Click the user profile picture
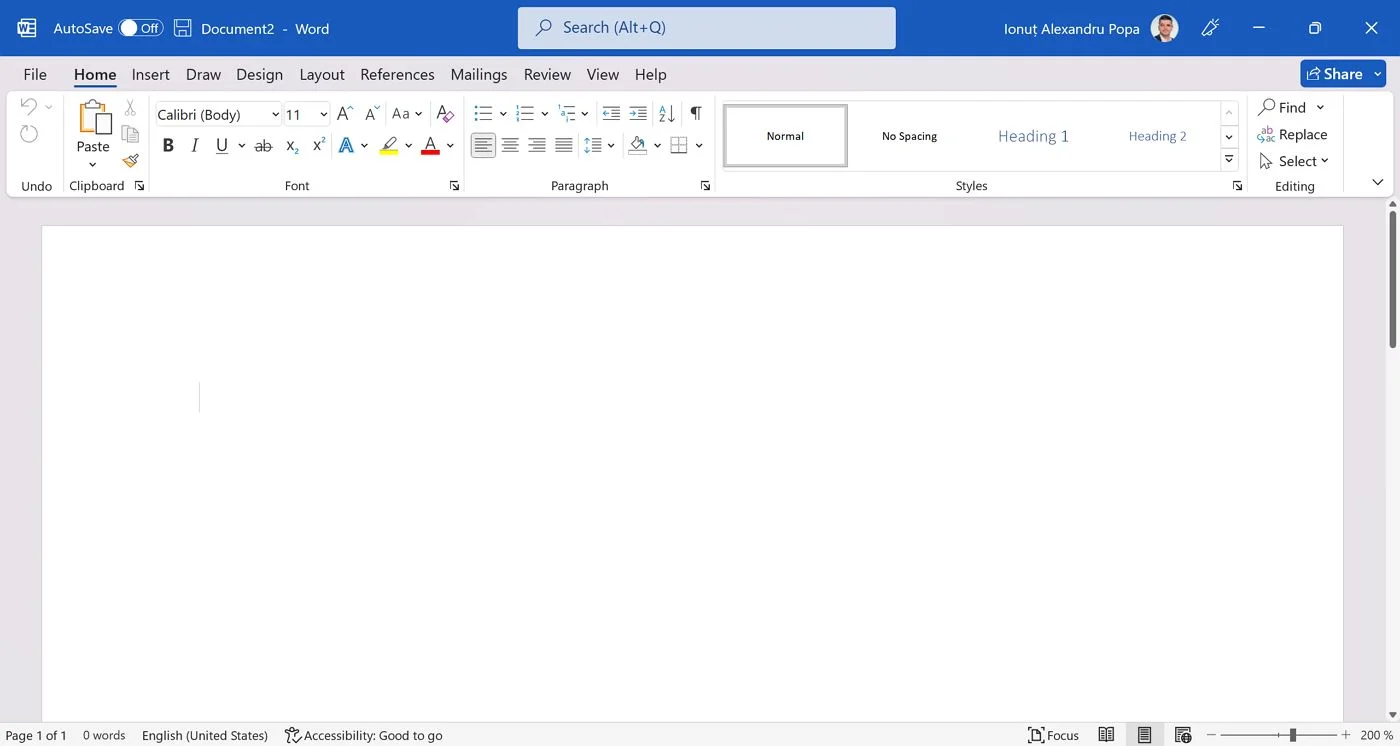 (x=1164, y=28)
